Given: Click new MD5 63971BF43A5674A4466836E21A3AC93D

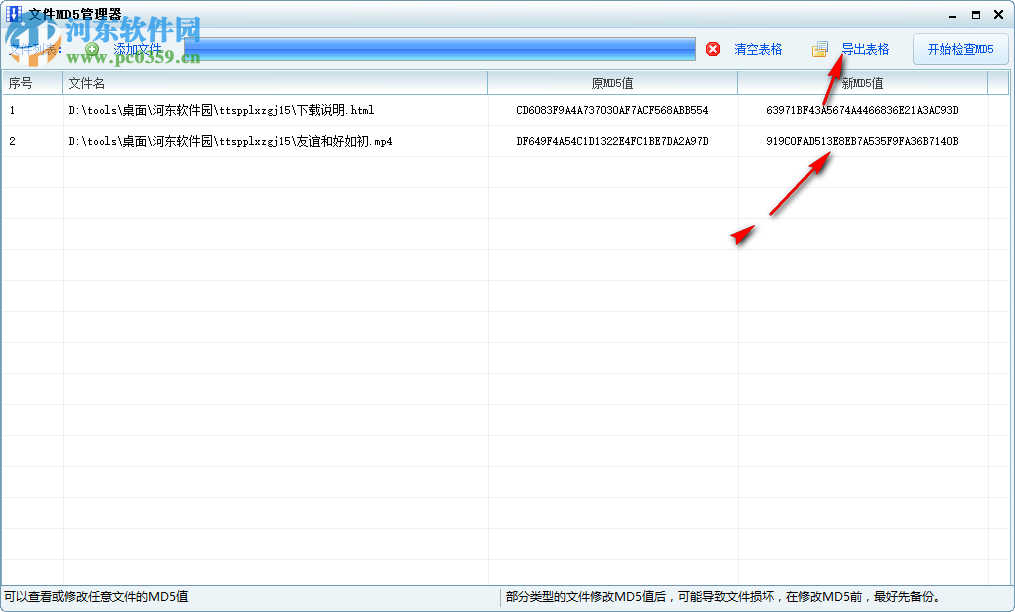Looking at the screenshot, I should pos(862,110).
